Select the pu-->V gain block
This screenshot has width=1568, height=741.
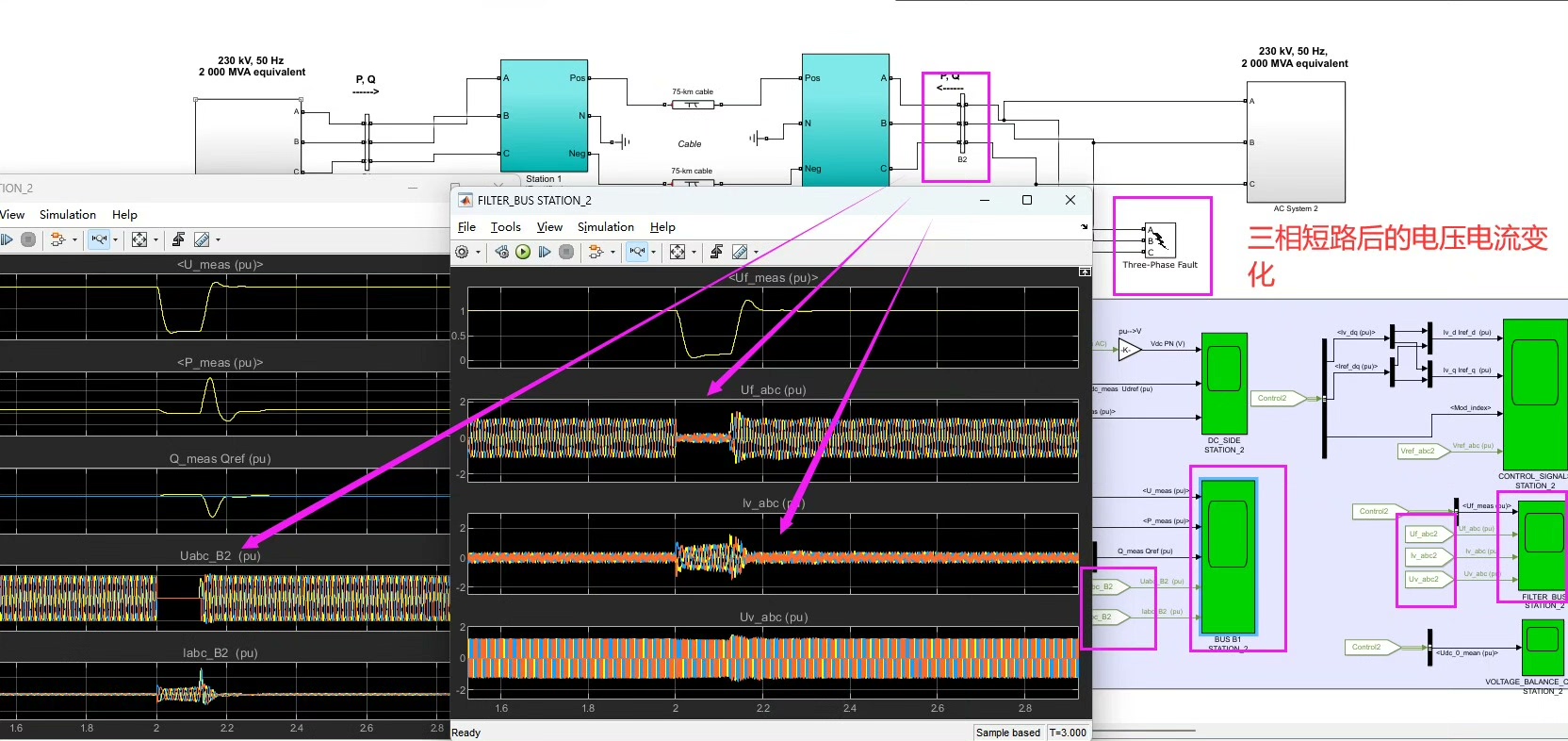coord(1129,350)
